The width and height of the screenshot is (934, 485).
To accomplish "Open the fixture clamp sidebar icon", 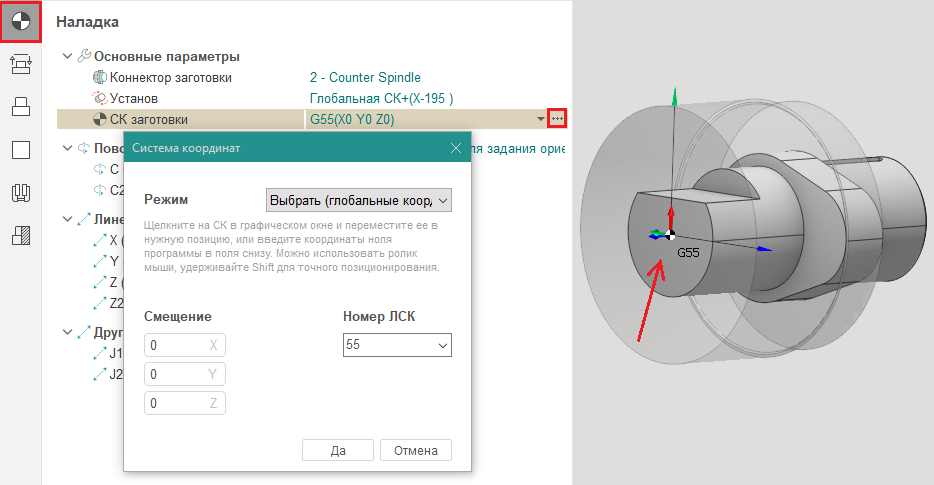I will click(x=21, y=193).
